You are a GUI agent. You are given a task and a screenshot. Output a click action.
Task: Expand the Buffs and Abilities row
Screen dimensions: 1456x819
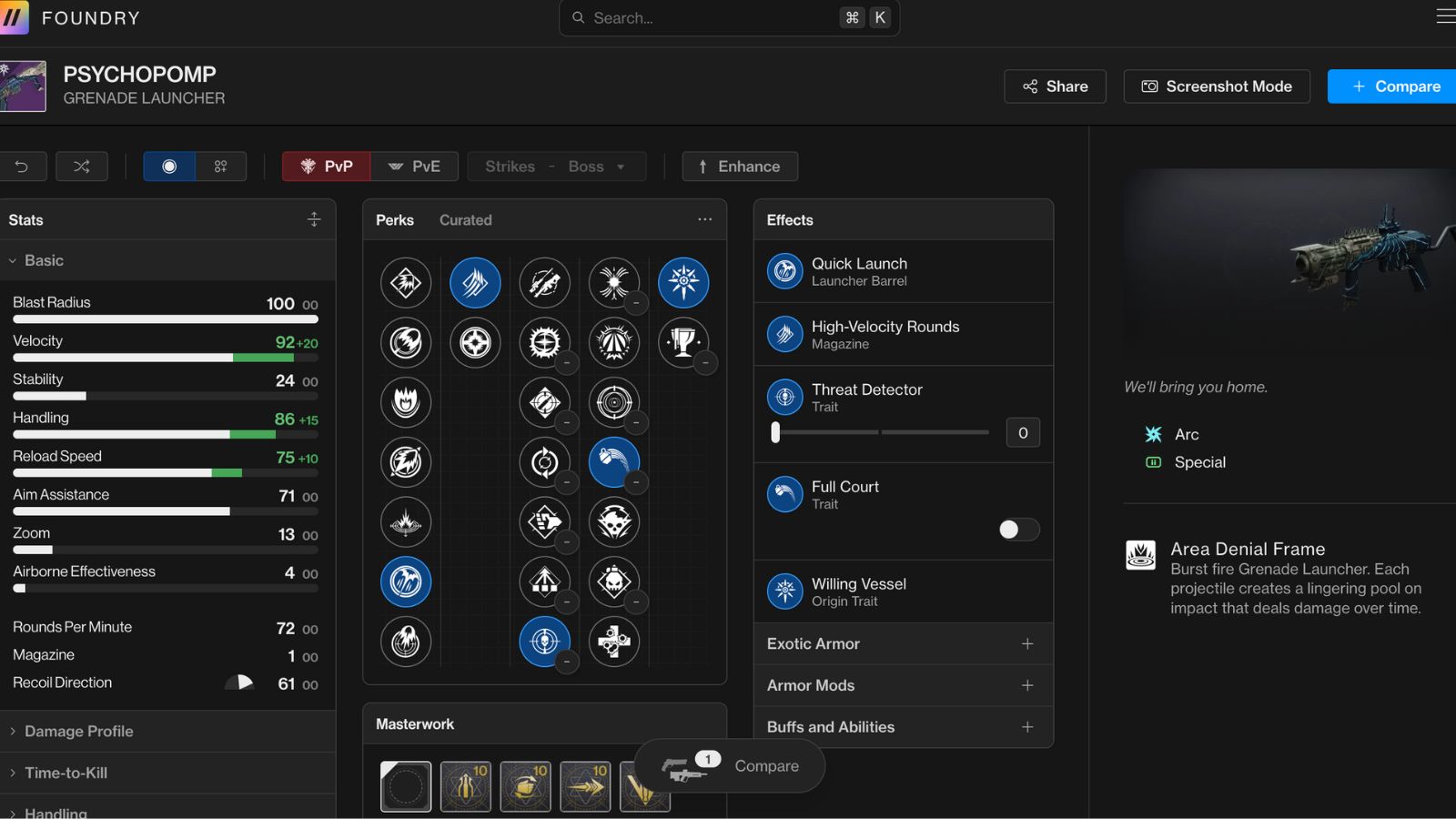(903, 727)
